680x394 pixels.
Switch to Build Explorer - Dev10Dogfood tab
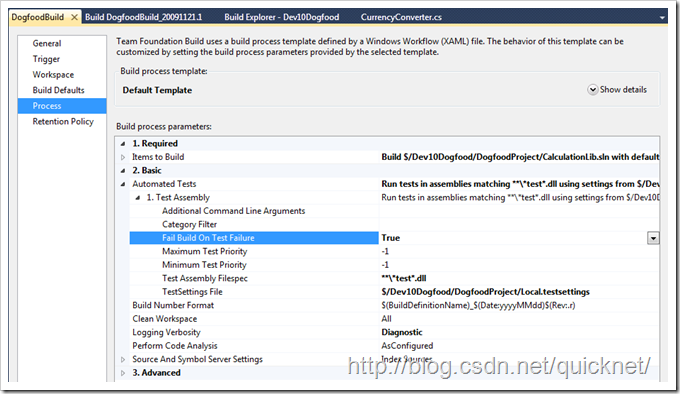pyautogui.click(x=281, y=17)
